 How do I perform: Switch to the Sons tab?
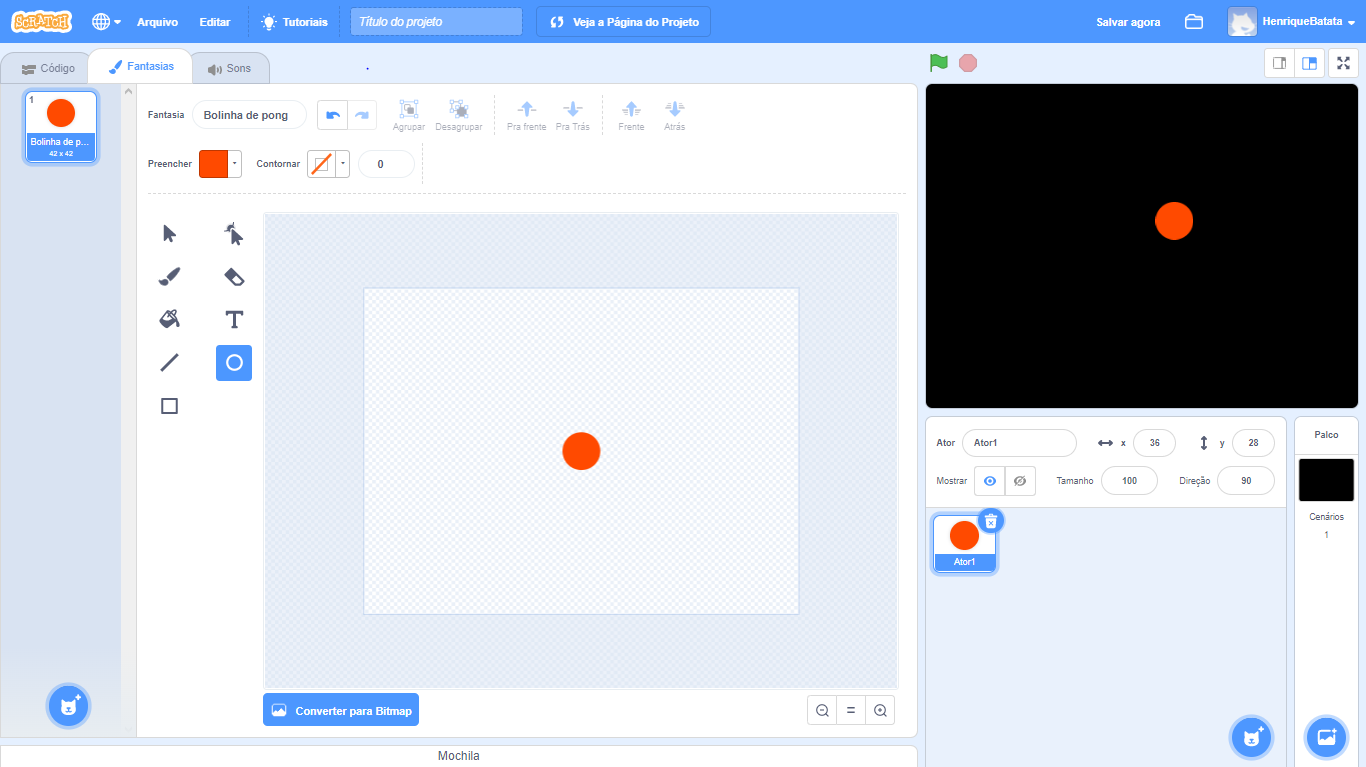click(x=229, y=68)
